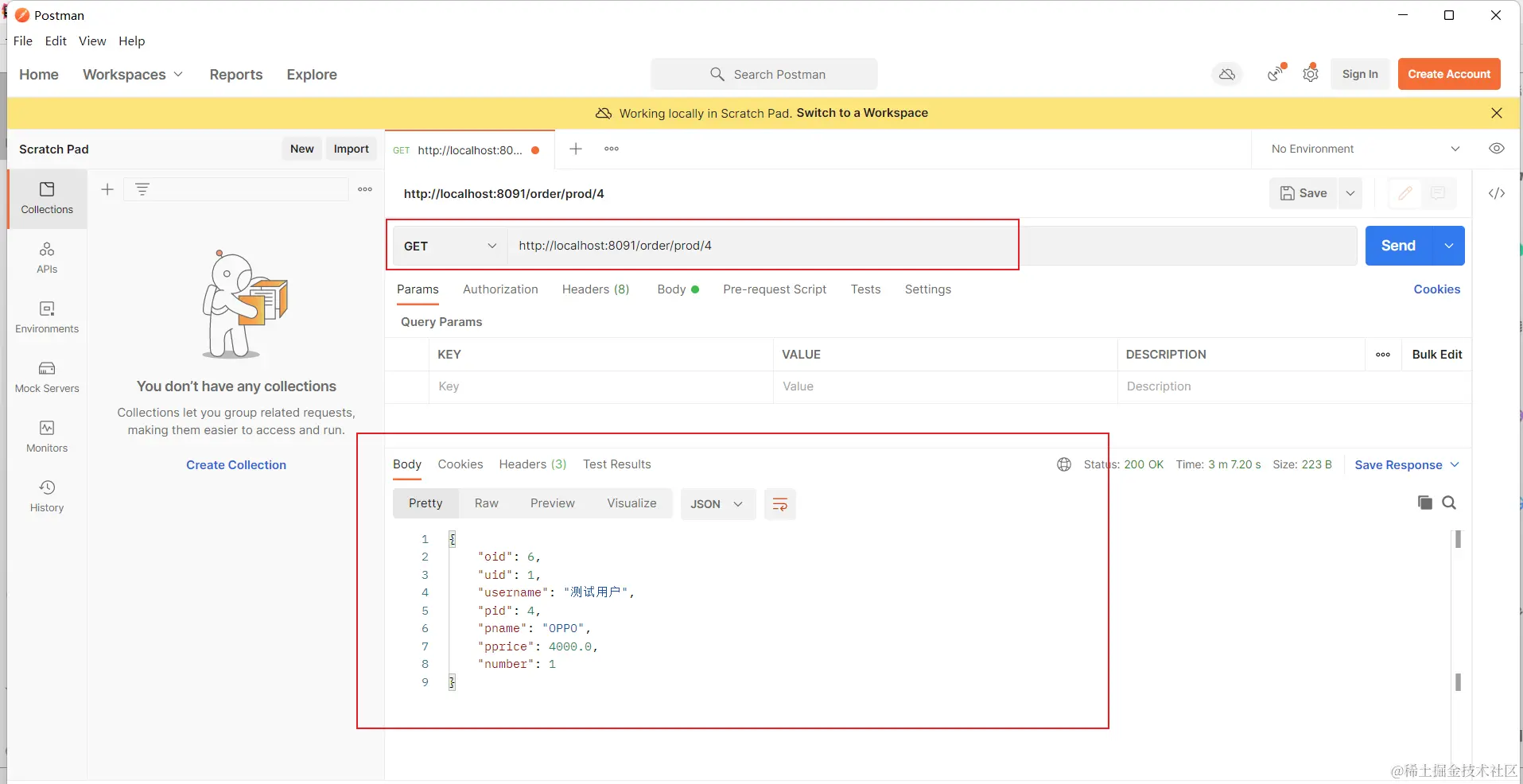1523x784 pixels.
Task: Open the collections panel options menu
Action: 365,189
